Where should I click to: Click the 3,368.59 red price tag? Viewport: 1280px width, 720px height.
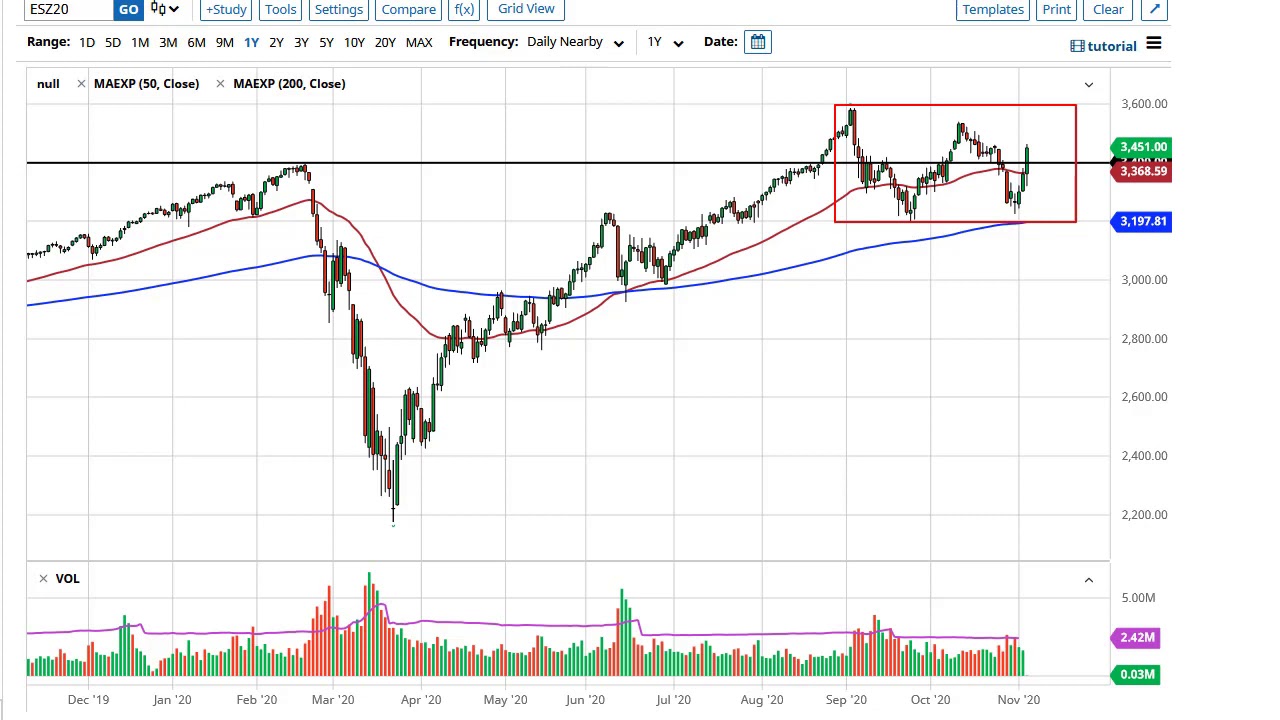(x=1141, y=172)
